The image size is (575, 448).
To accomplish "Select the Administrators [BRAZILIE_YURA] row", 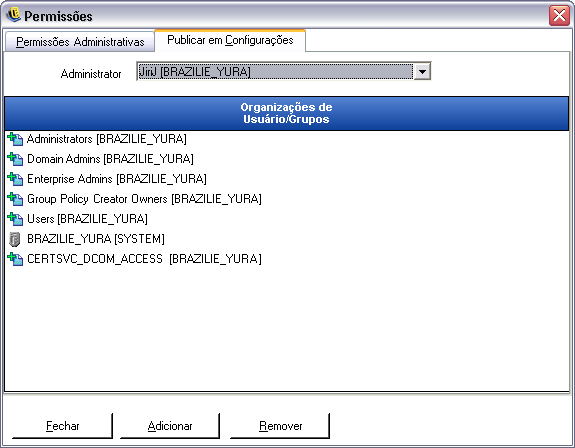I will pos(286,139).
